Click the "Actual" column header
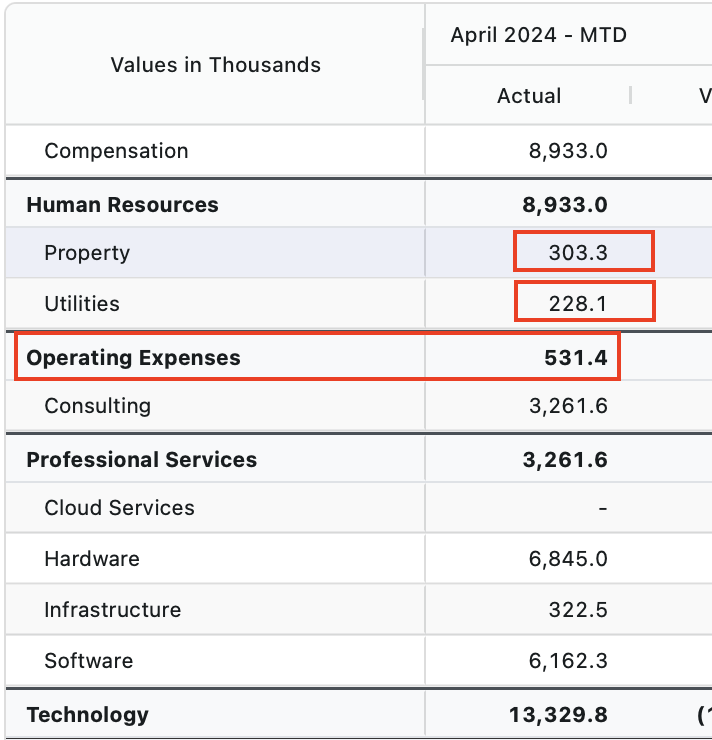This screenshot has width=712, height=740. click(529, 96)
